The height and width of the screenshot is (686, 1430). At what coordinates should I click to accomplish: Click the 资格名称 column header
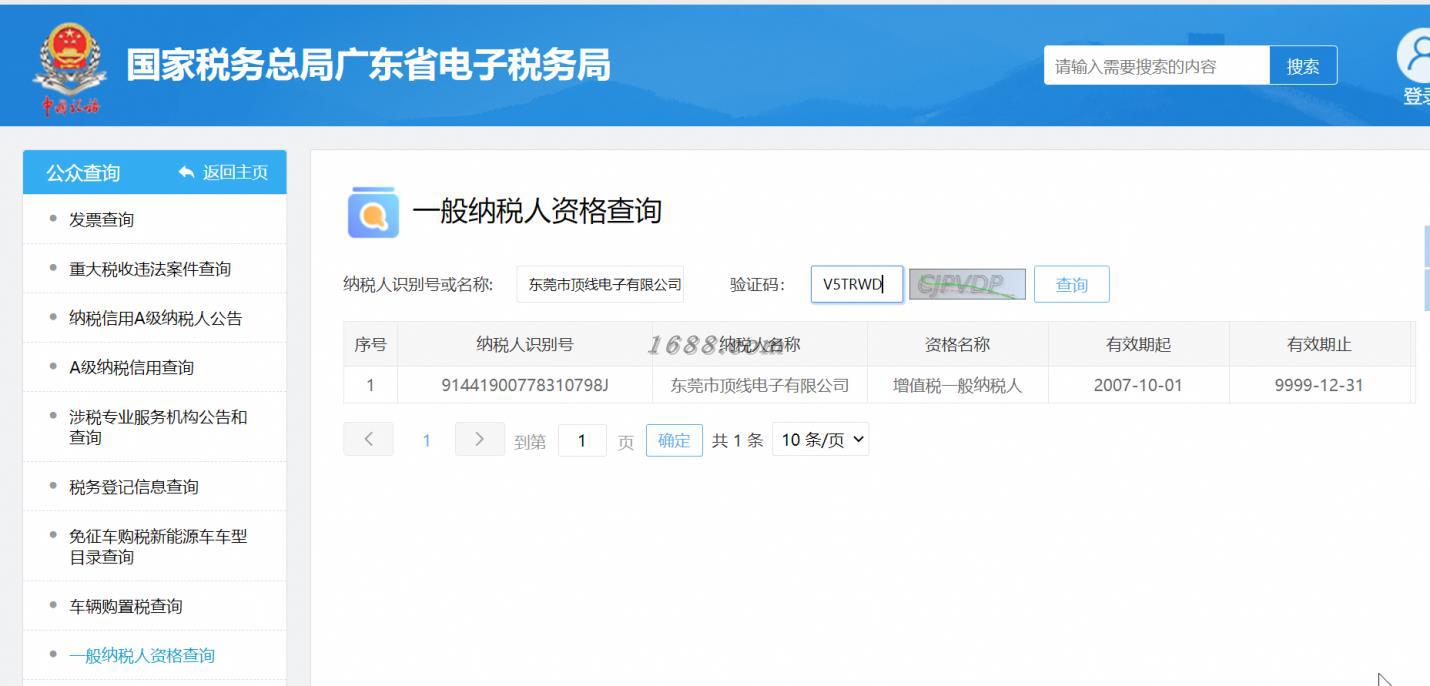tap(958, 344)
